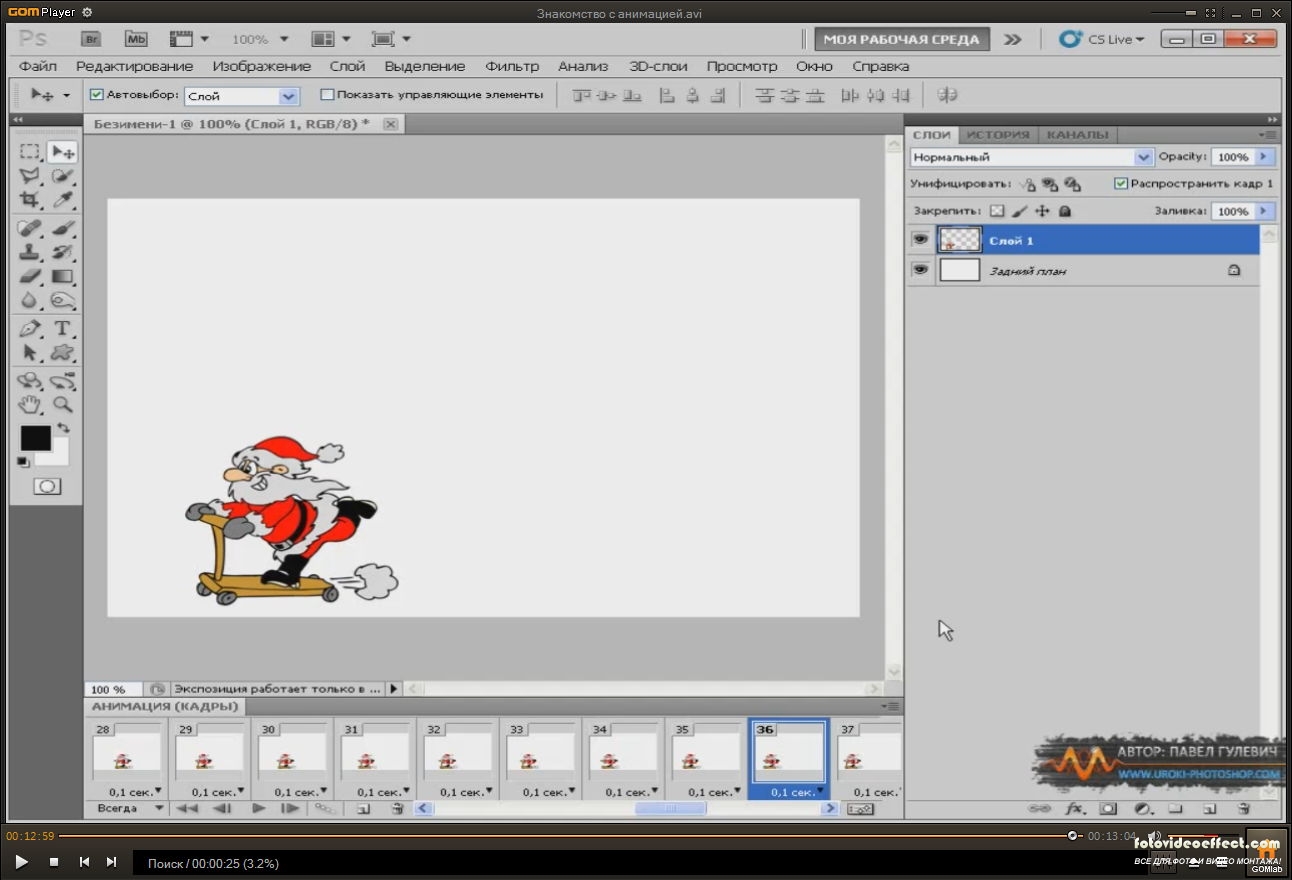Reset default foreground and background colors
The height and width of the screenshot is (880, 1292).
(23, 462)
